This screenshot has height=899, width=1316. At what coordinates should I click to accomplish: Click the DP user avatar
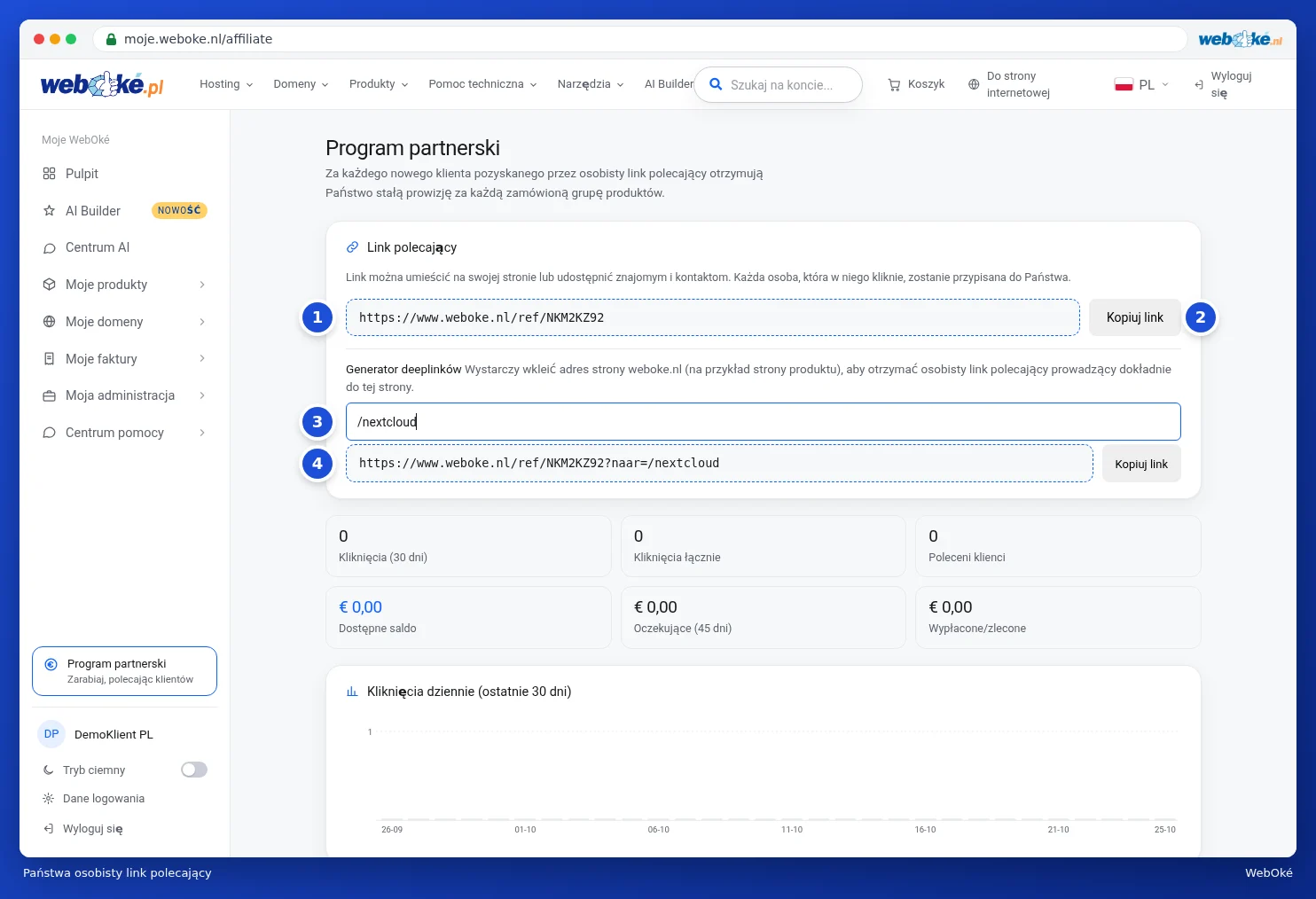[51, 734]
